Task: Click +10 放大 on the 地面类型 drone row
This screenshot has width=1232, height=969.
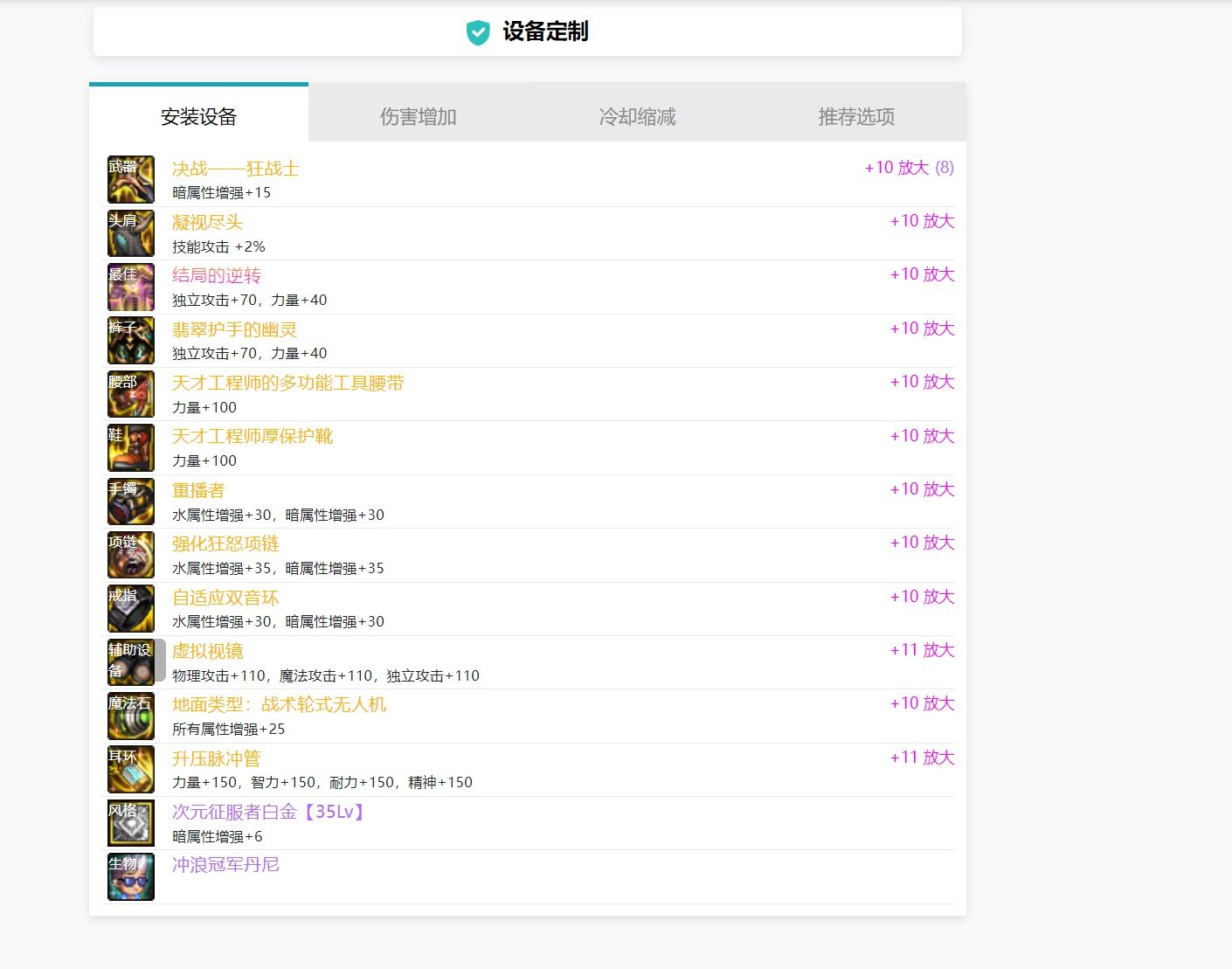Action: tap(922, 703)
